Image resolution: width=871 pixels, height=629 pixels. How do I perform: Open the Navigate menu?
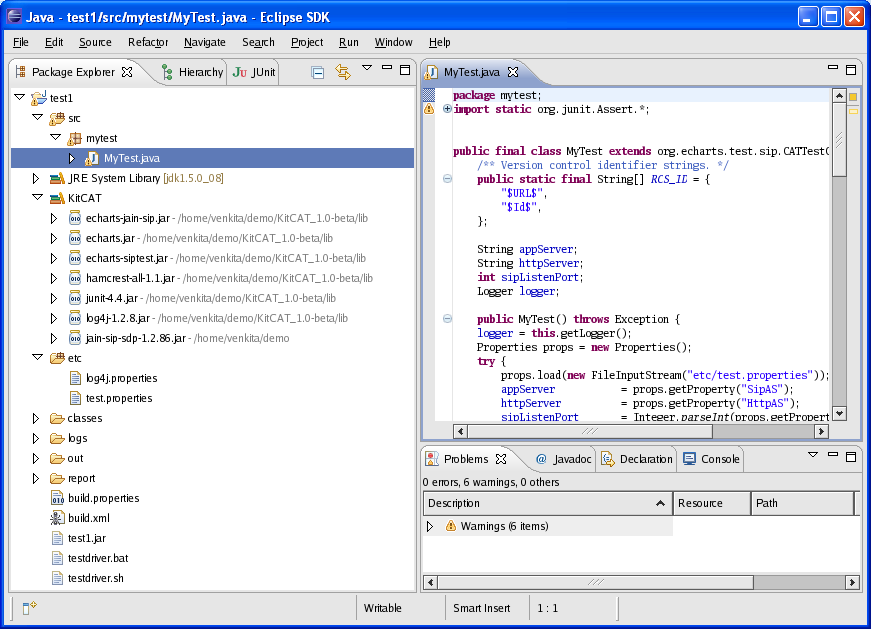click(x=204, y=42)
